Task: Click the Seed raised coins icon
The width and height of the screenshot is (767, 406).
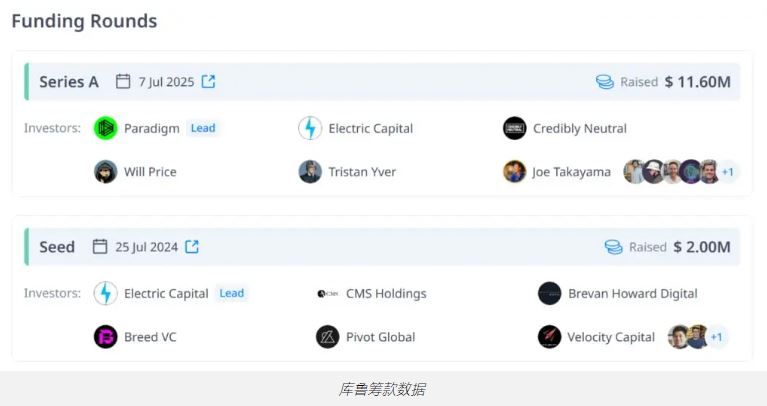Action: [613, 247]
